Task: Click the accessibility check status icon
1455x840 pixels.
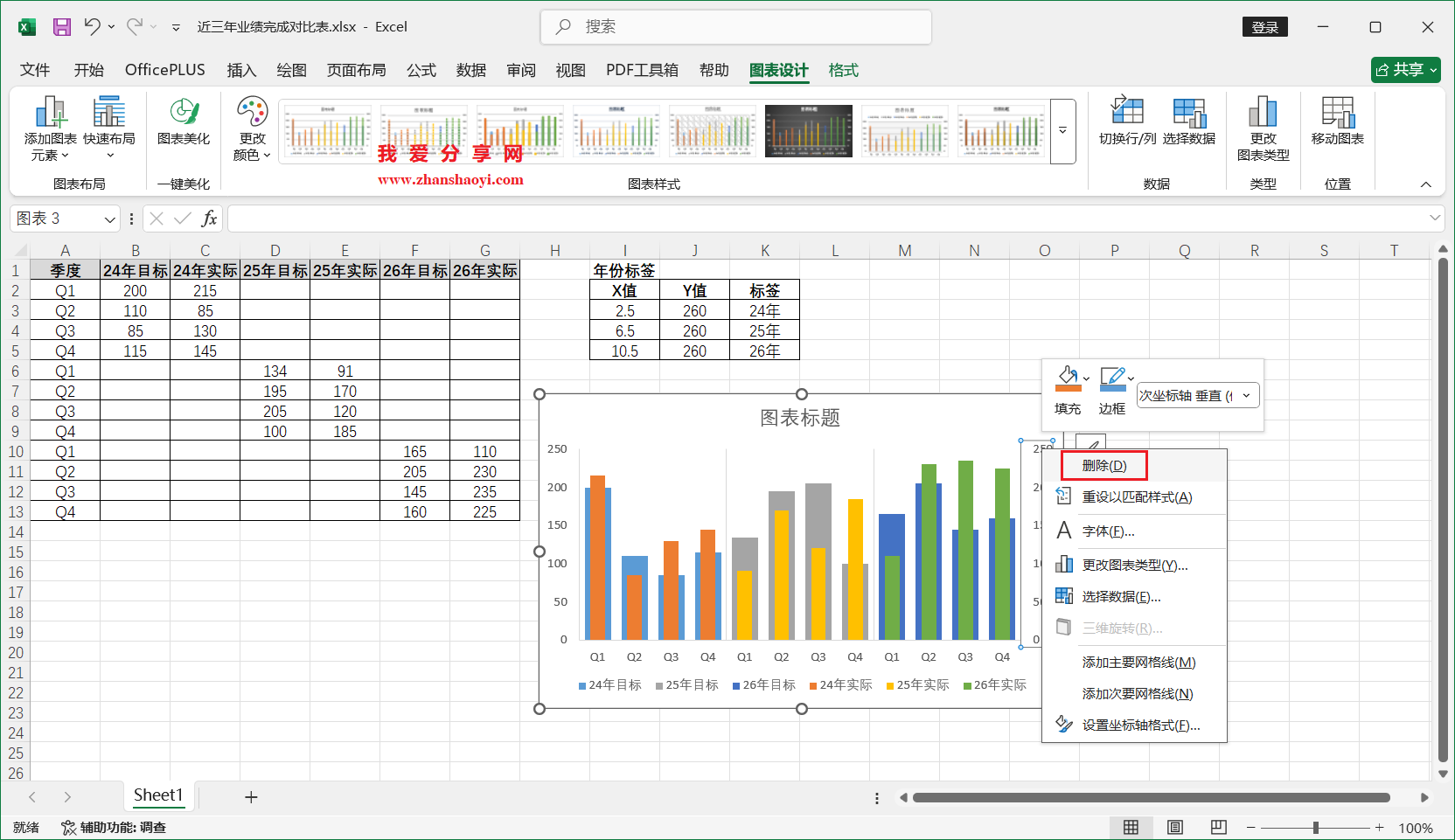Action: tap(68, 827)
